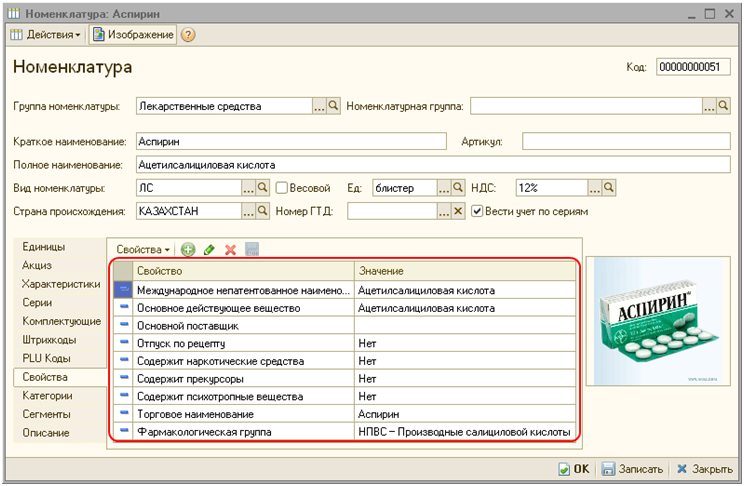Delete property with red X icon
744x486 pixels.
pyautogui.click(x=230, y=249)
